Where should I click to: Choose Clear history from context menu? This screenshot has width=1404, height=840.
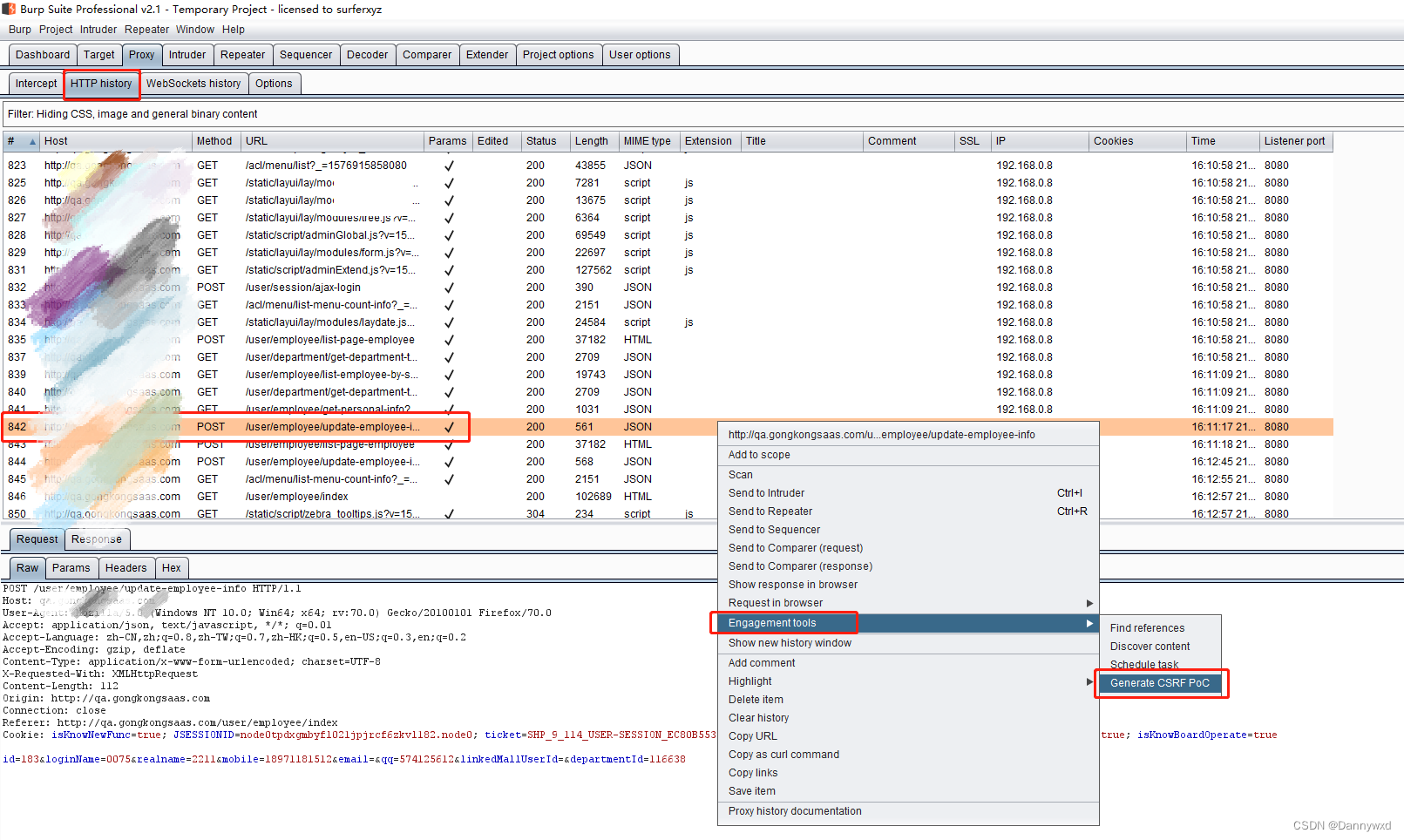908,718
